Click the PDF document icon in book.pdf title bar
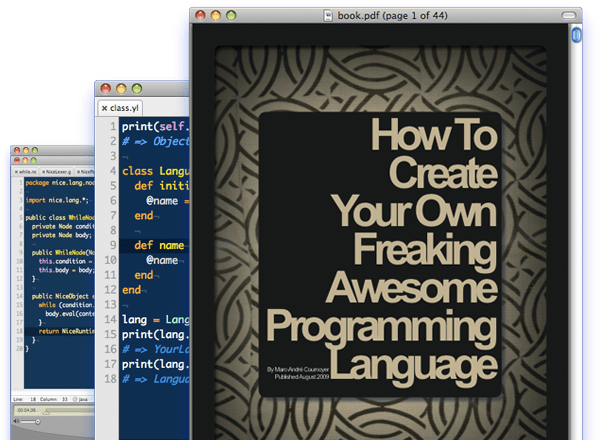 pos(328,16)
